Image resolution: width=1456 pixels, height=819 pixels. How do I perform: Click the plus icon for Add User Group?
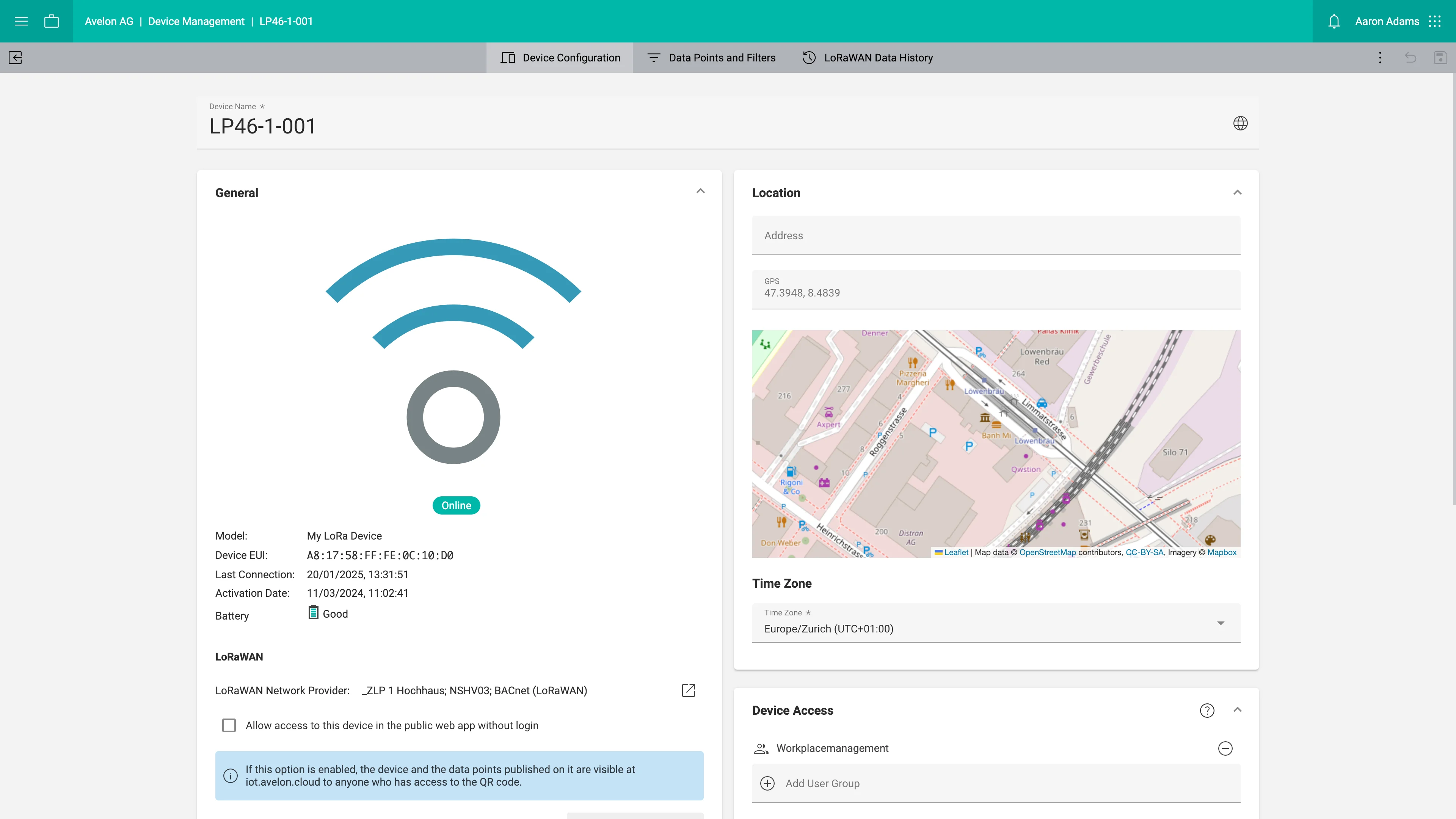coord(767,783)
